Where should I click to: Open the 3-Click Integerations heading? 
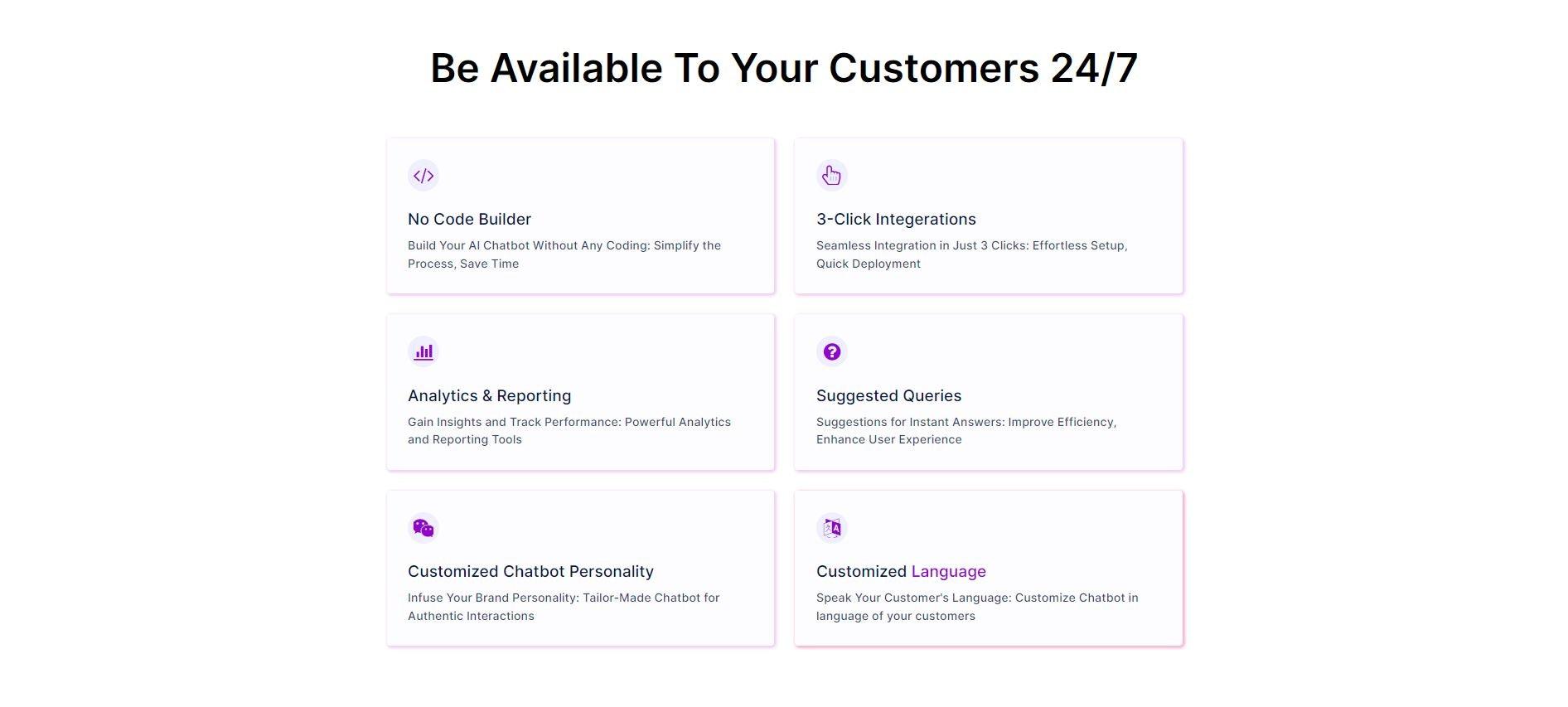[896, 219]
